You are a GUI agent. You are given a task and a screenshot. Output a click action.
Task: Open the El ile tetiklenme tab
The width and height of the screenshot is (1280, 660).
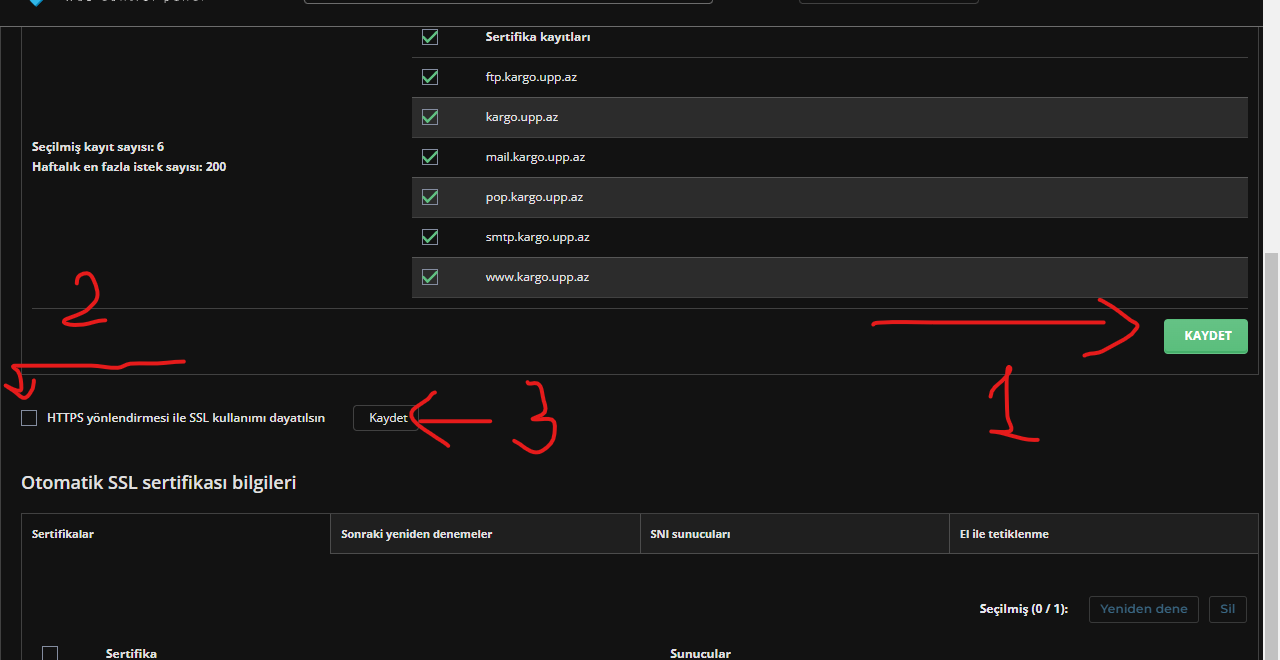point(1103,534)
